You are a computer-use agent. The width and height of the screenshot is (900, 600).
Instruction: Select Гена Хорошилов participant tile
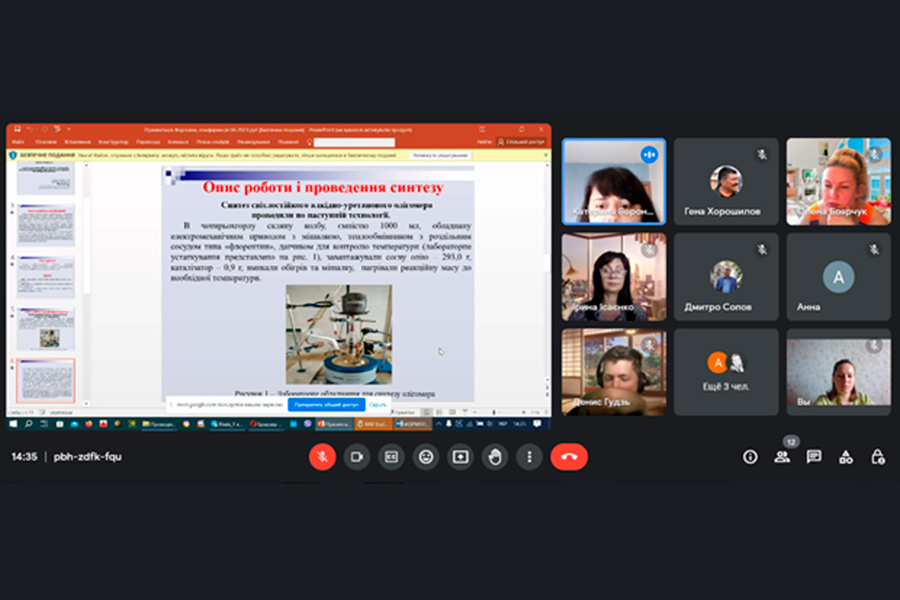click(x=726, y=181)
